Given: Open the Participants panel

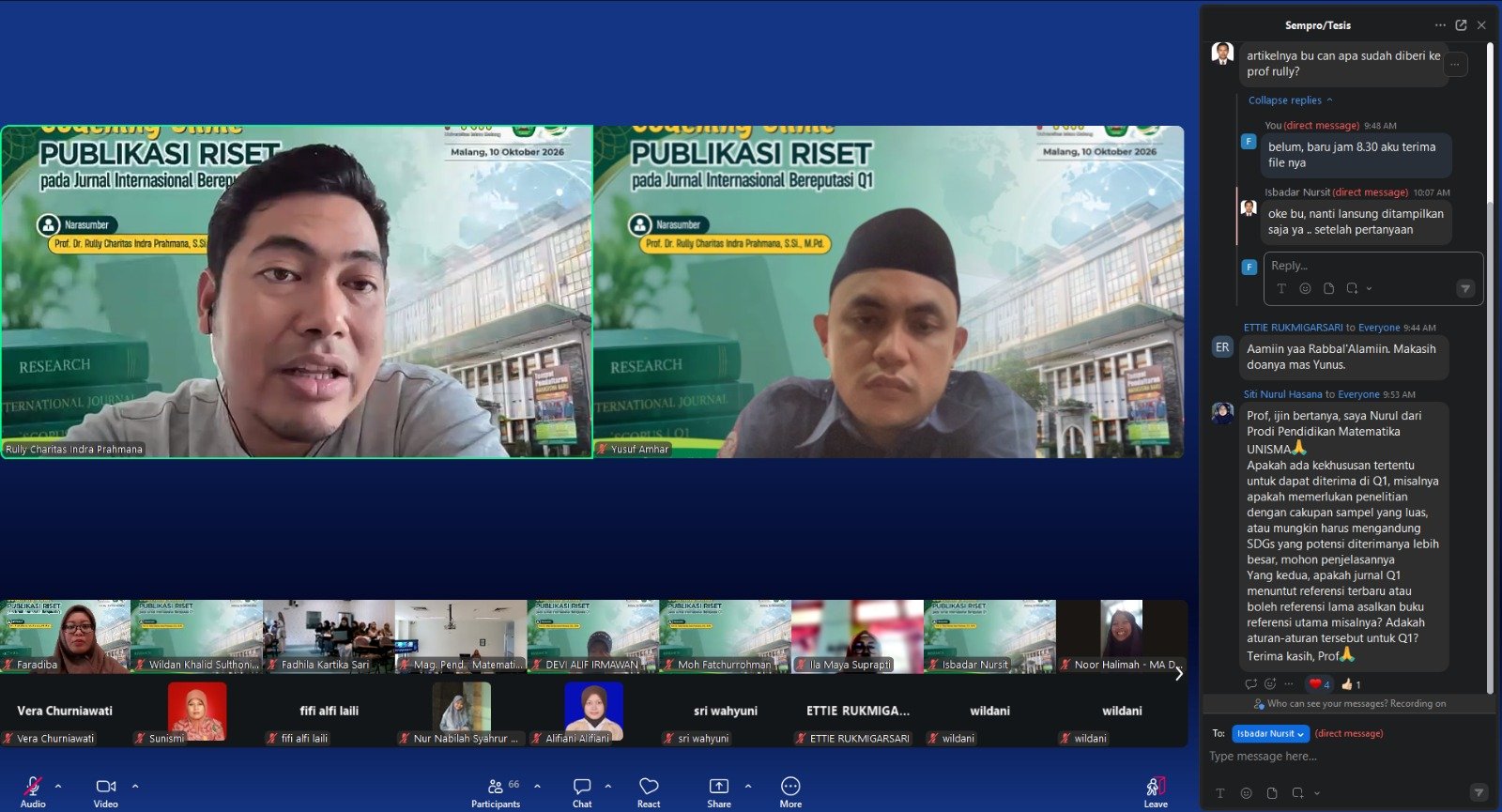Looking at the screenshot, I should point(496,791).
